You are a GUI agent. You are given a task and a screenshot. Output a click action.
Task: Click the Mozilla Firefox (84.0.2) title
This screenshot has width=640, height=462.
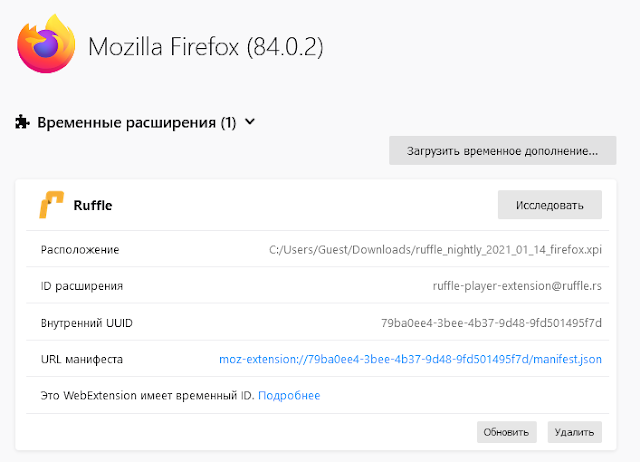(x=206, y=46)
